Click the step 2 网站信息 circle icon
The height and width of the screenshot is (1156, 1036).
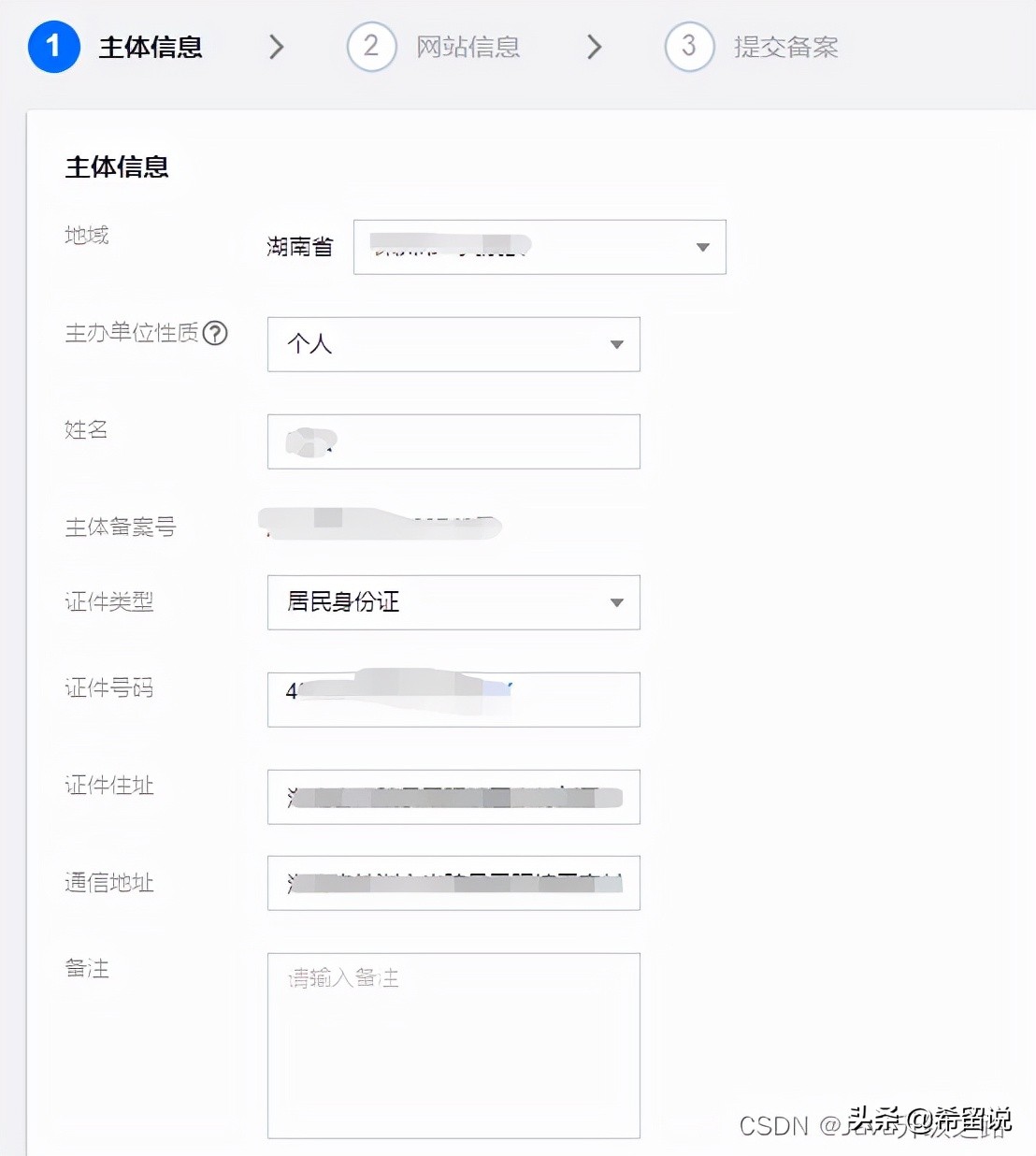371,47
